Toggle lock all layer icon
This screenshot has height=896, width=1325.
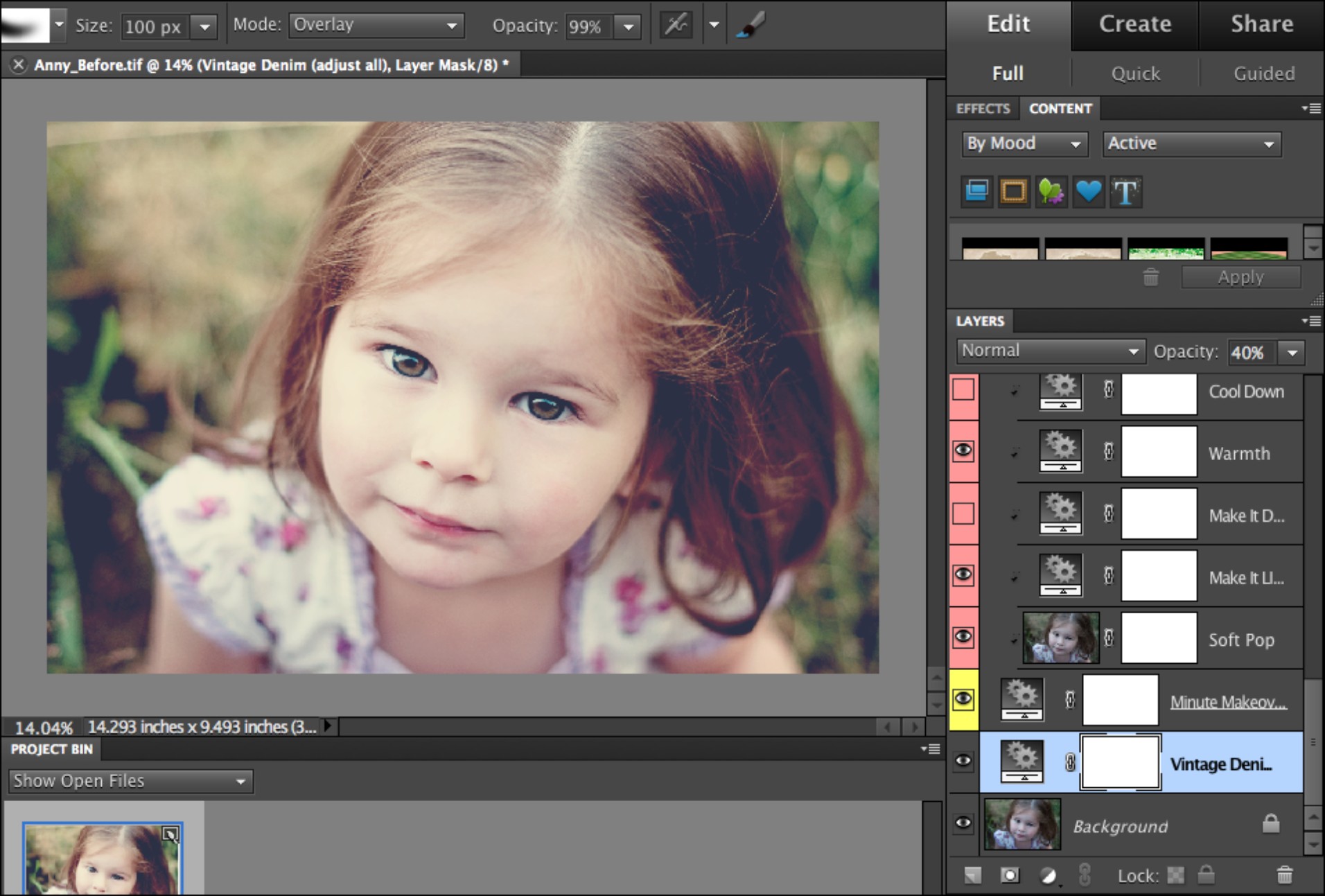pos(1206,875)
